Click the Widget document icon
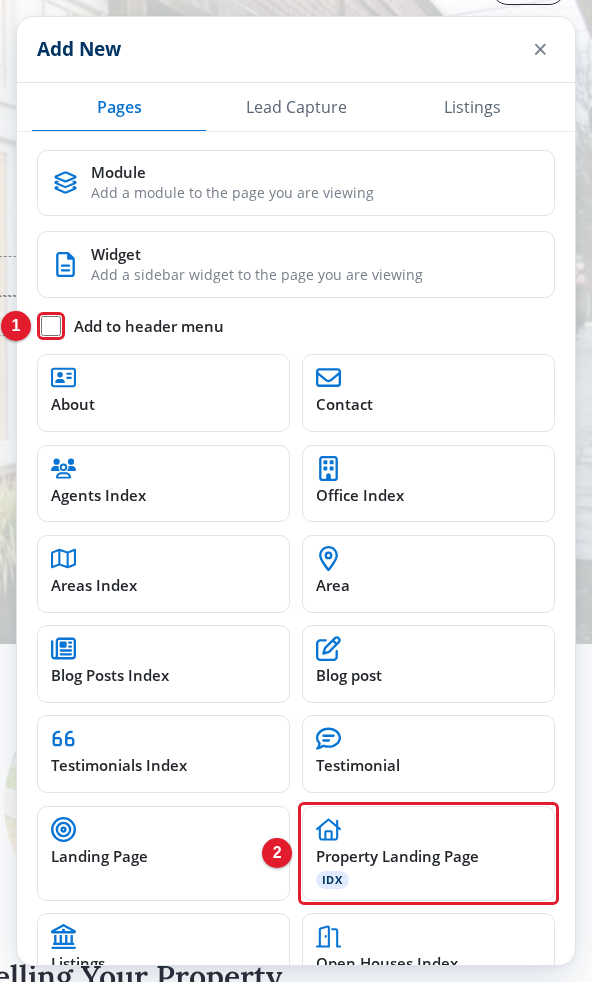This screenshot has height=982, width=592. 65,264
